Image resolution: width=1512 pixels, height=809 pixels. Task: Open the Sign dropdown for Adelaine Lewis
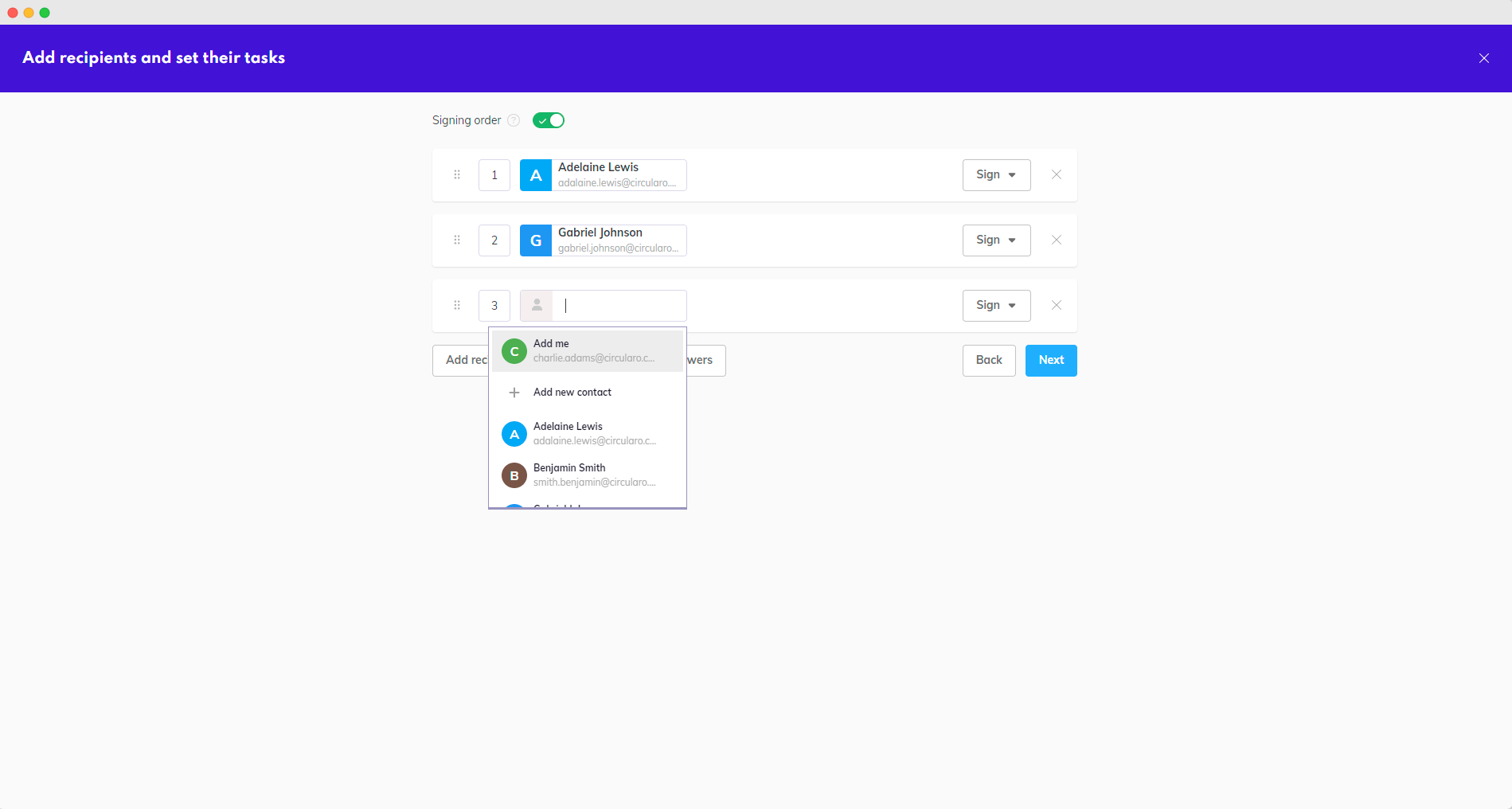pyautogui.click(x=996, y=175)
